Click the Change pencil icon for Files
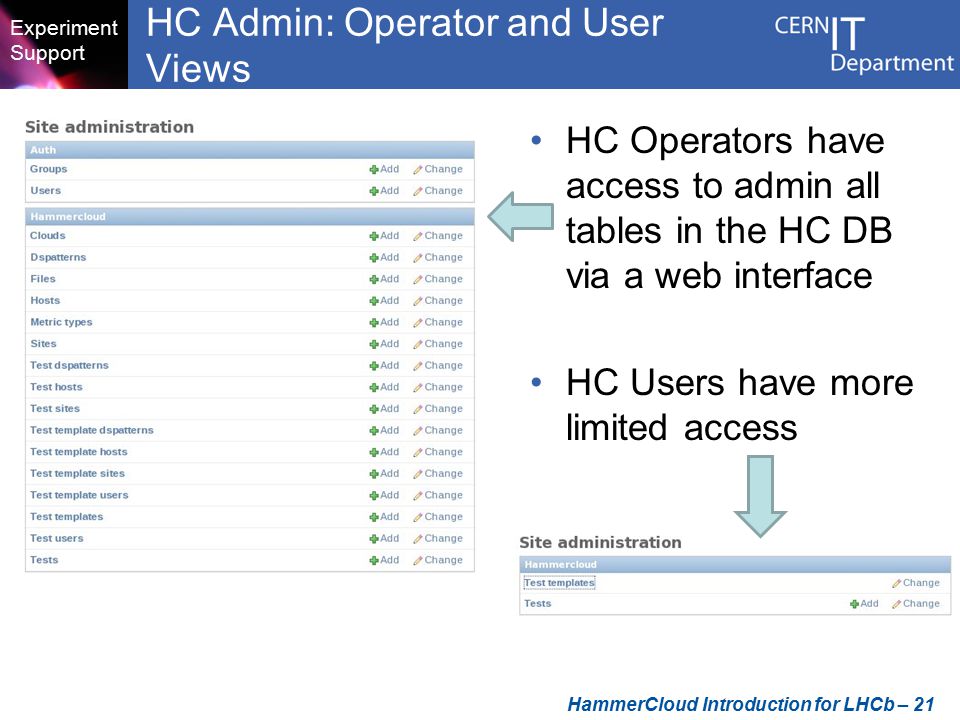 point(418,279)
